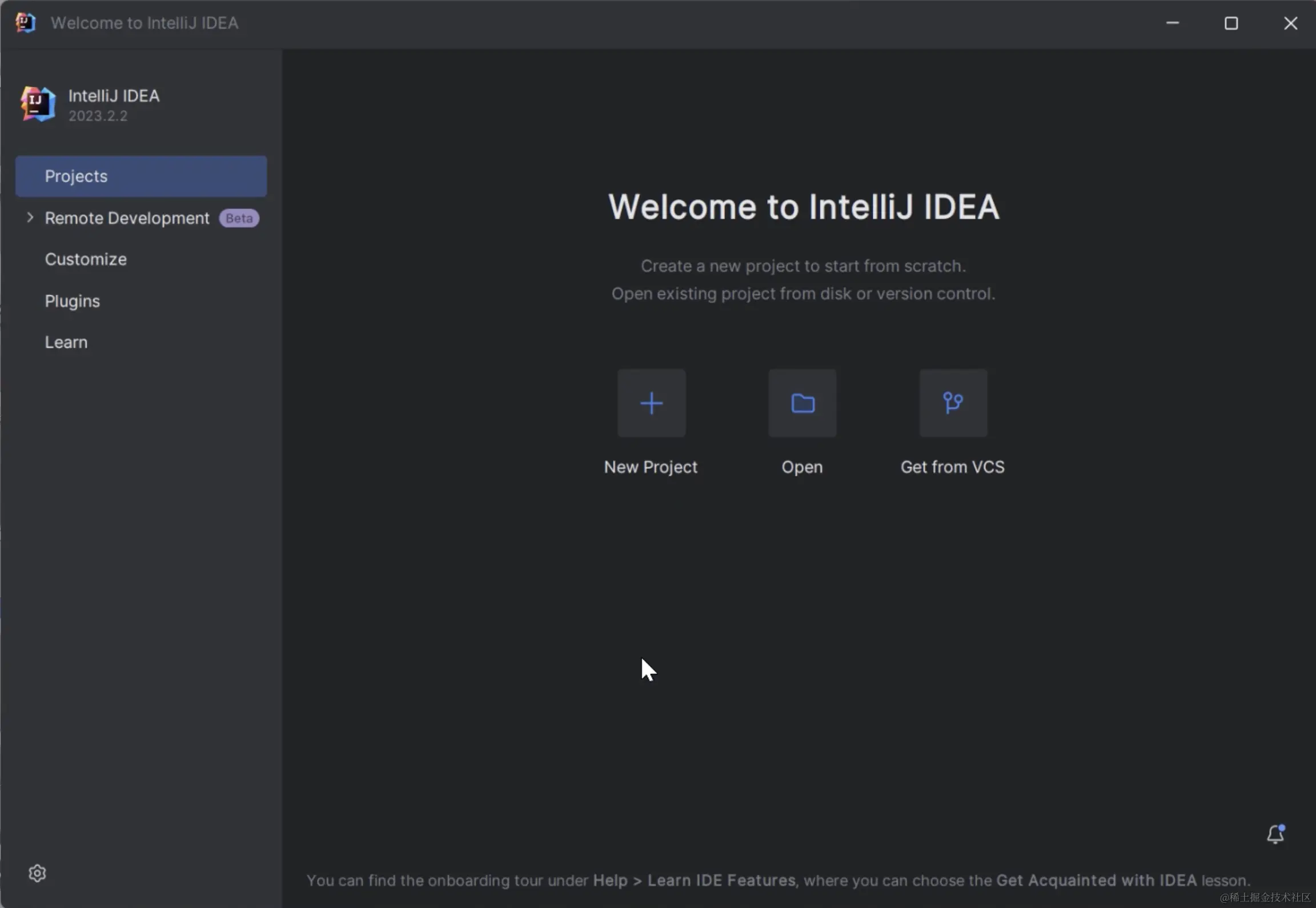The image size is (1316, 908).
Task: Expand the Remote Development chevron
Action: [30, 218]
